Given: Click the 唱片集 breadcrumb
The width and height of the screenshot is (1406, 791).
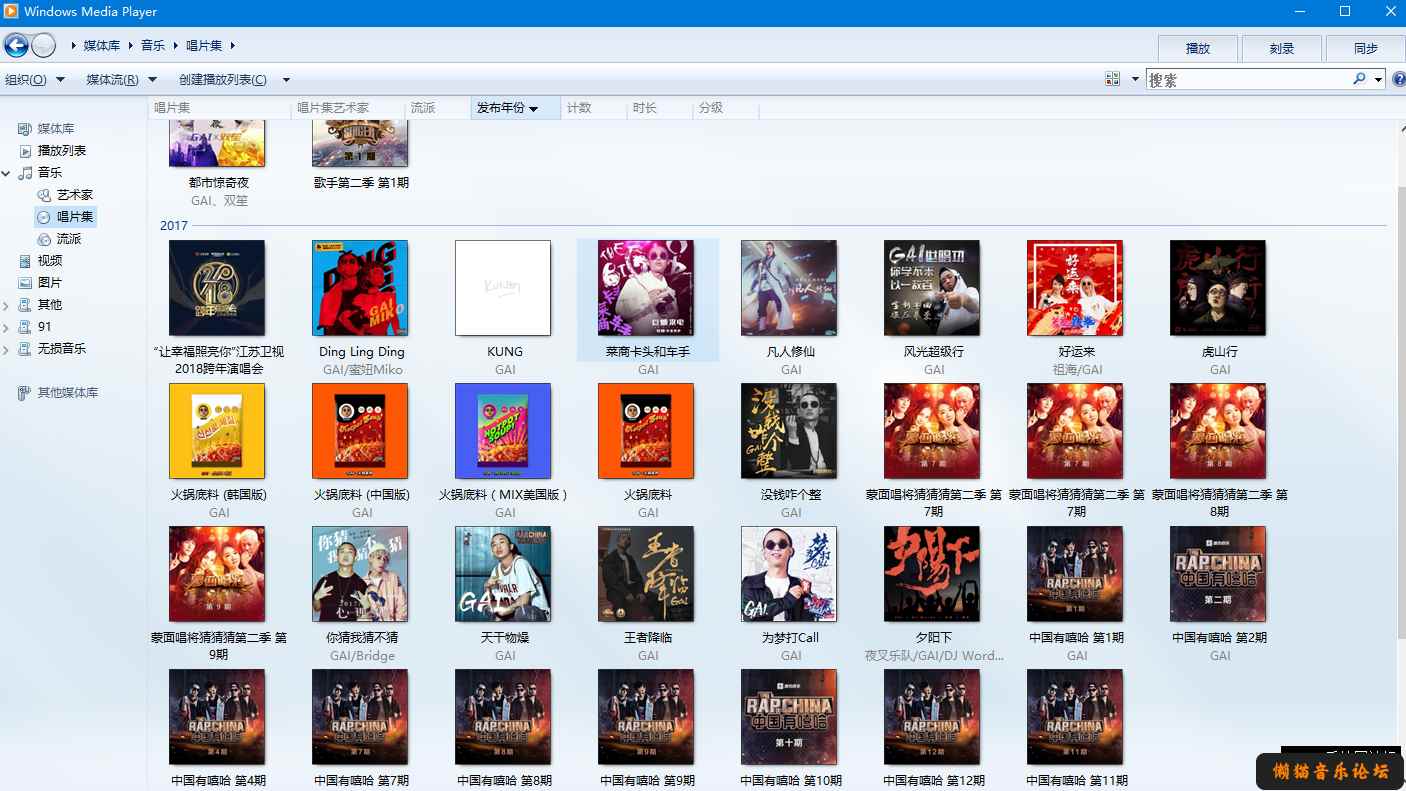Looking at the screenshot, I should (x=205, y=46).
